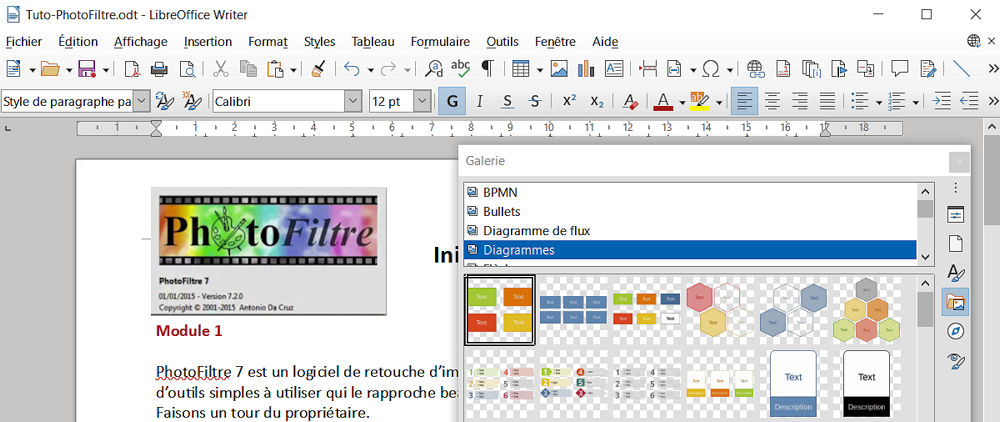Toggle formatting marks (pilcrow)
Screen dimensions: 1000x422
click(487, 68)
